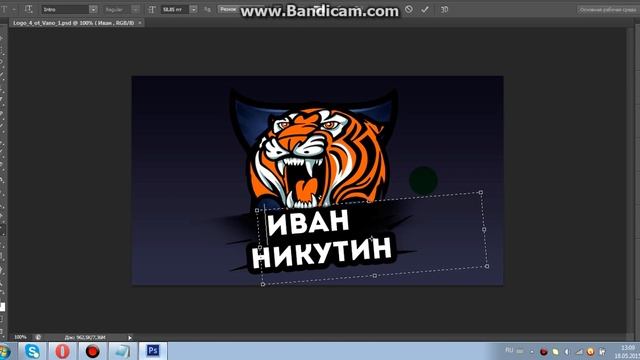This screenshot has width=640, height=360.
Task: Click the status bar icon beside zoom
Action: (x=38, y=337)
